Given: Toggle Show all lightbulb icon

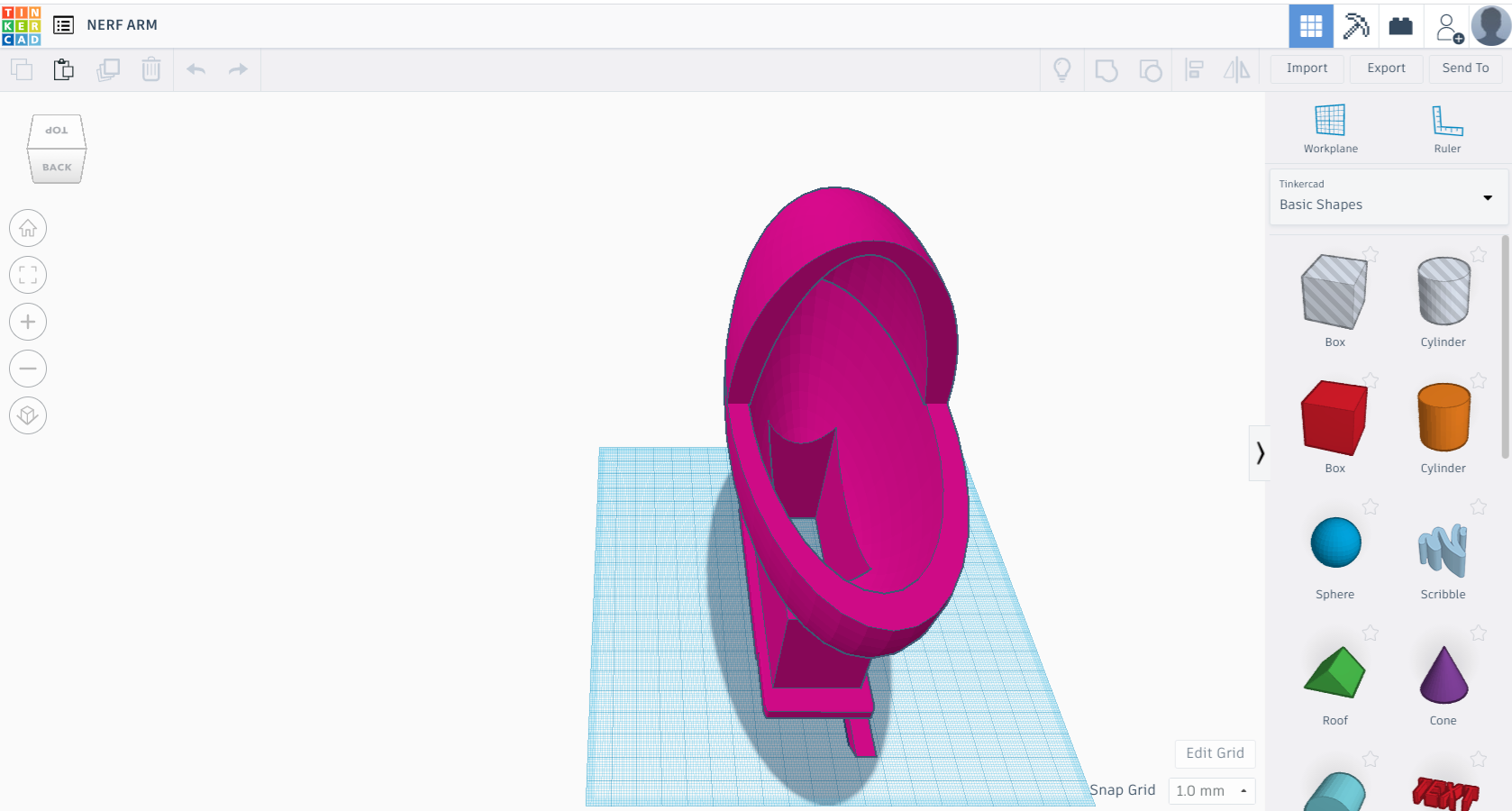Looking at the screenshot, I should point(1062,69).
